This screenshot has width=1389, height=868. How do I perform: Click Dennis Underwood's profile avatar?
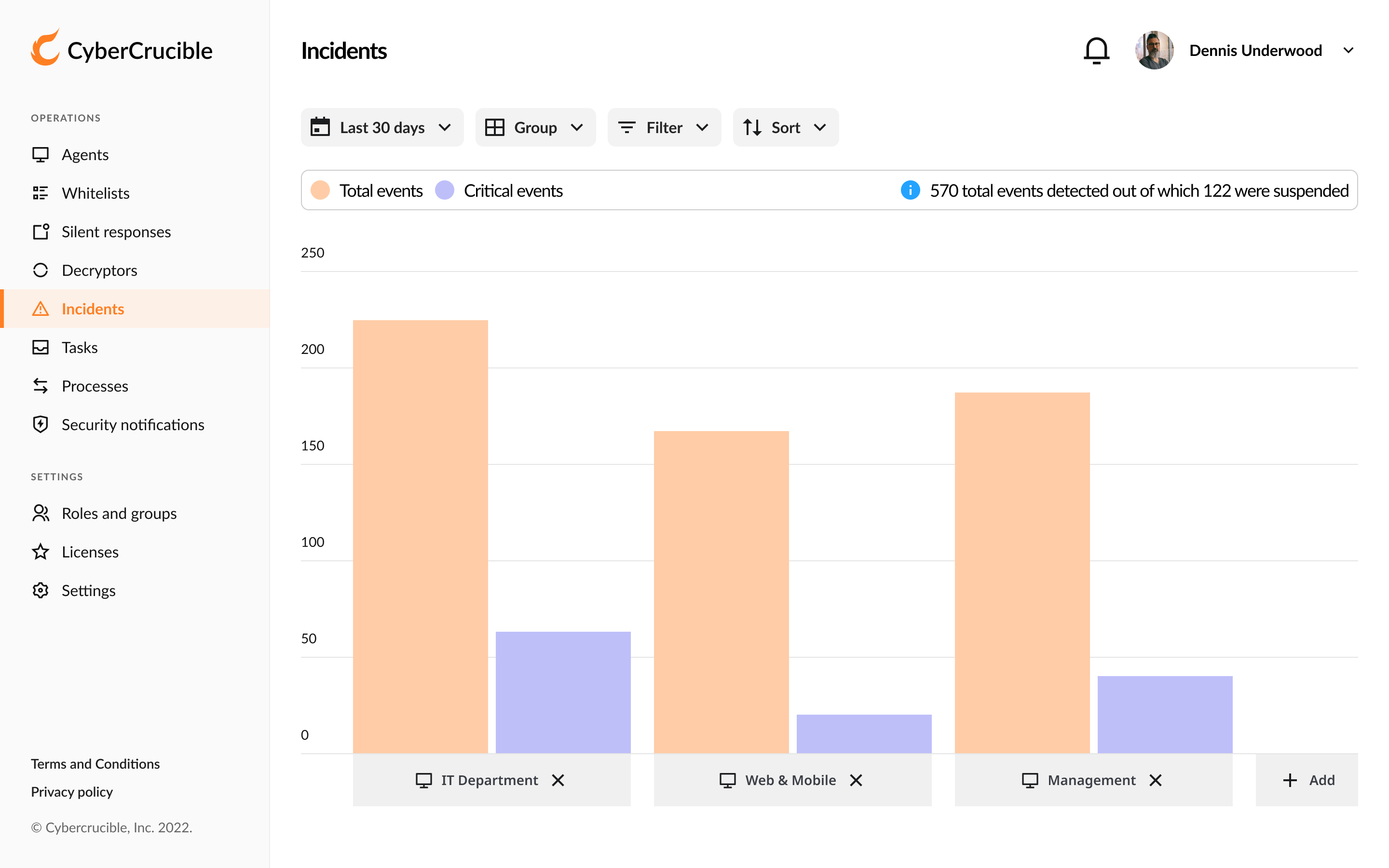[1154, 51]
